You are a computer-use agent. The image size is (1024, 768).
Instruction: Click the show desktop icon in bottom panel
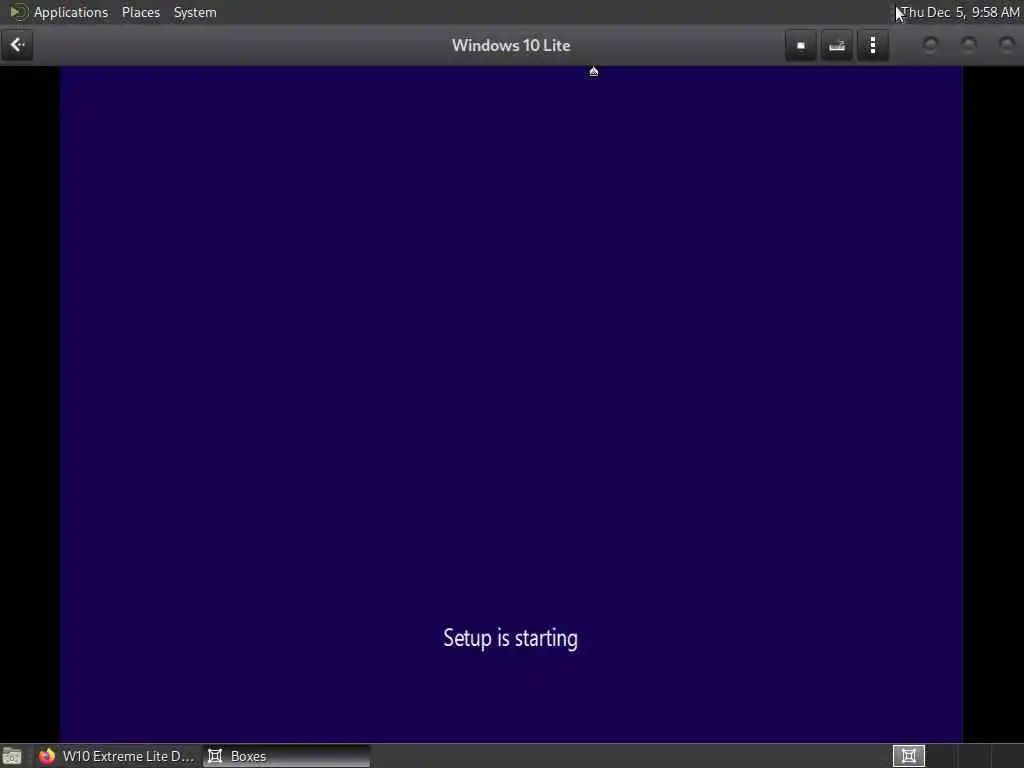pos(12,756)
